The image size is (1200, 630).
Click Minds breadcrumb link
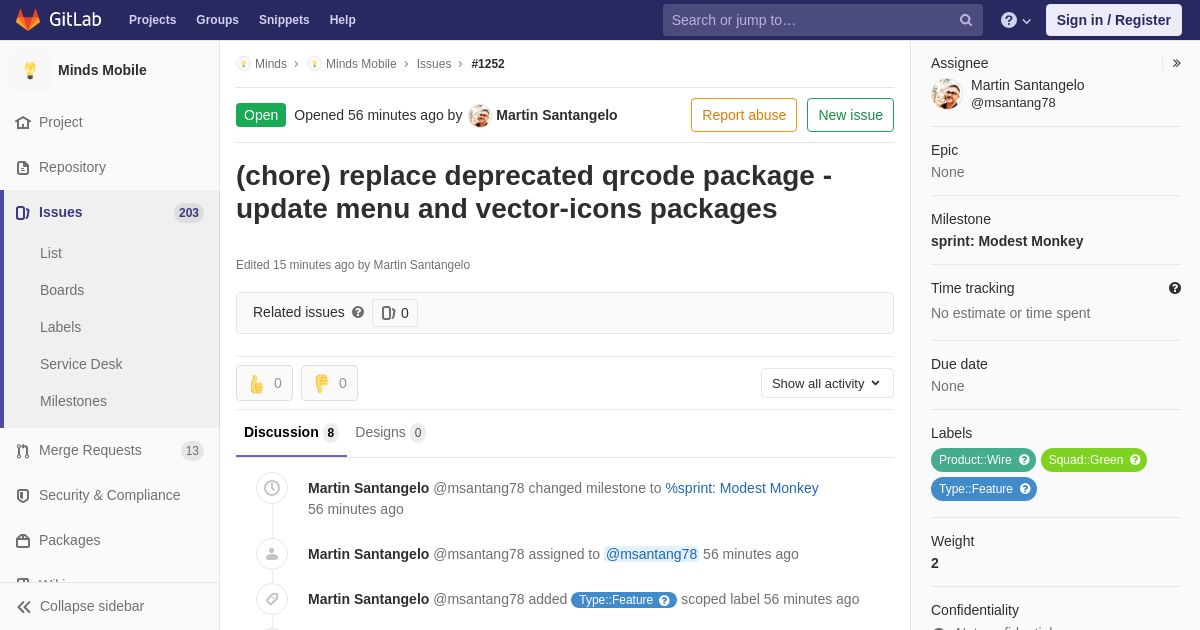click(271, 64)
